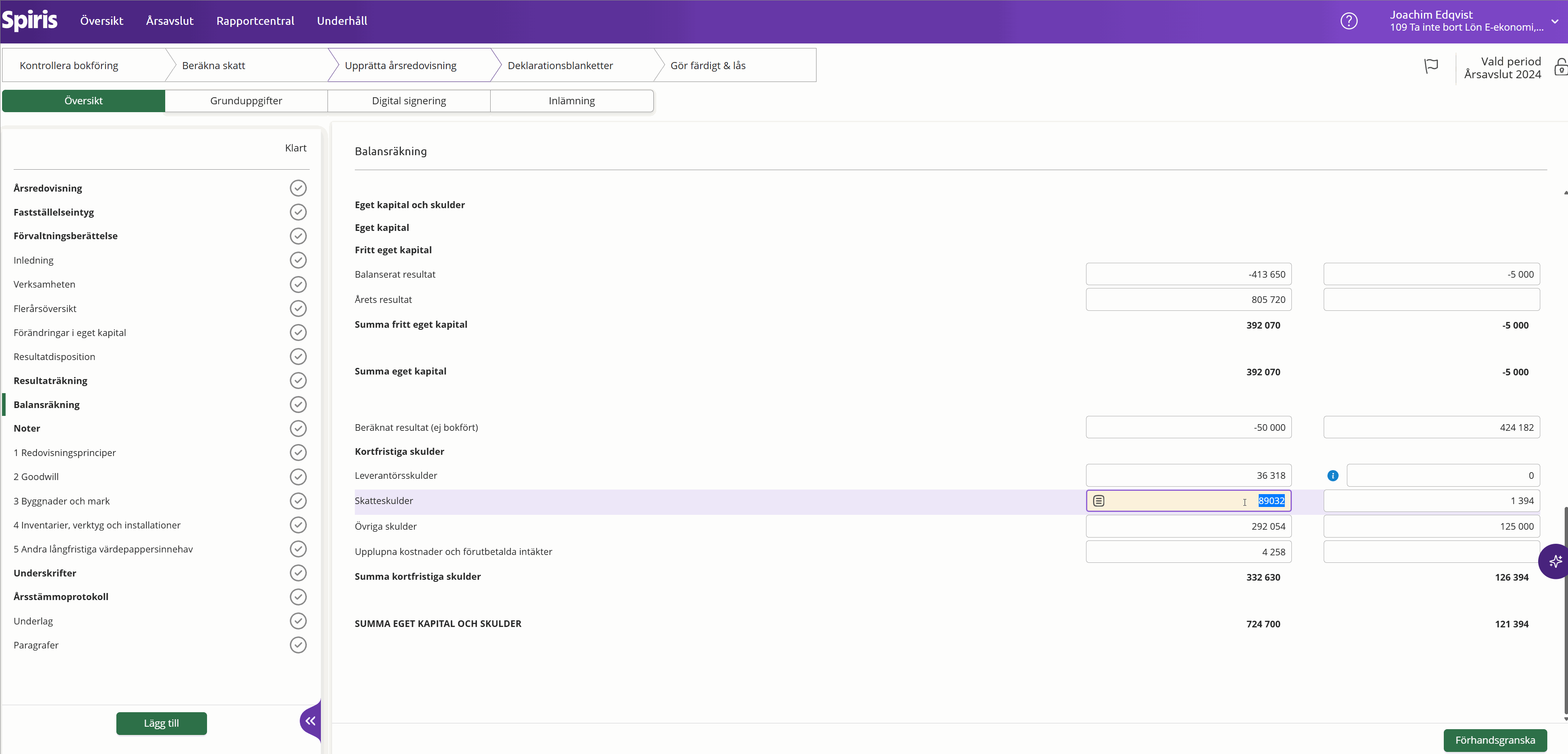
Task: Open 4 Inventarier, verktyg och installationer note
Action: [x=97, y=525]
